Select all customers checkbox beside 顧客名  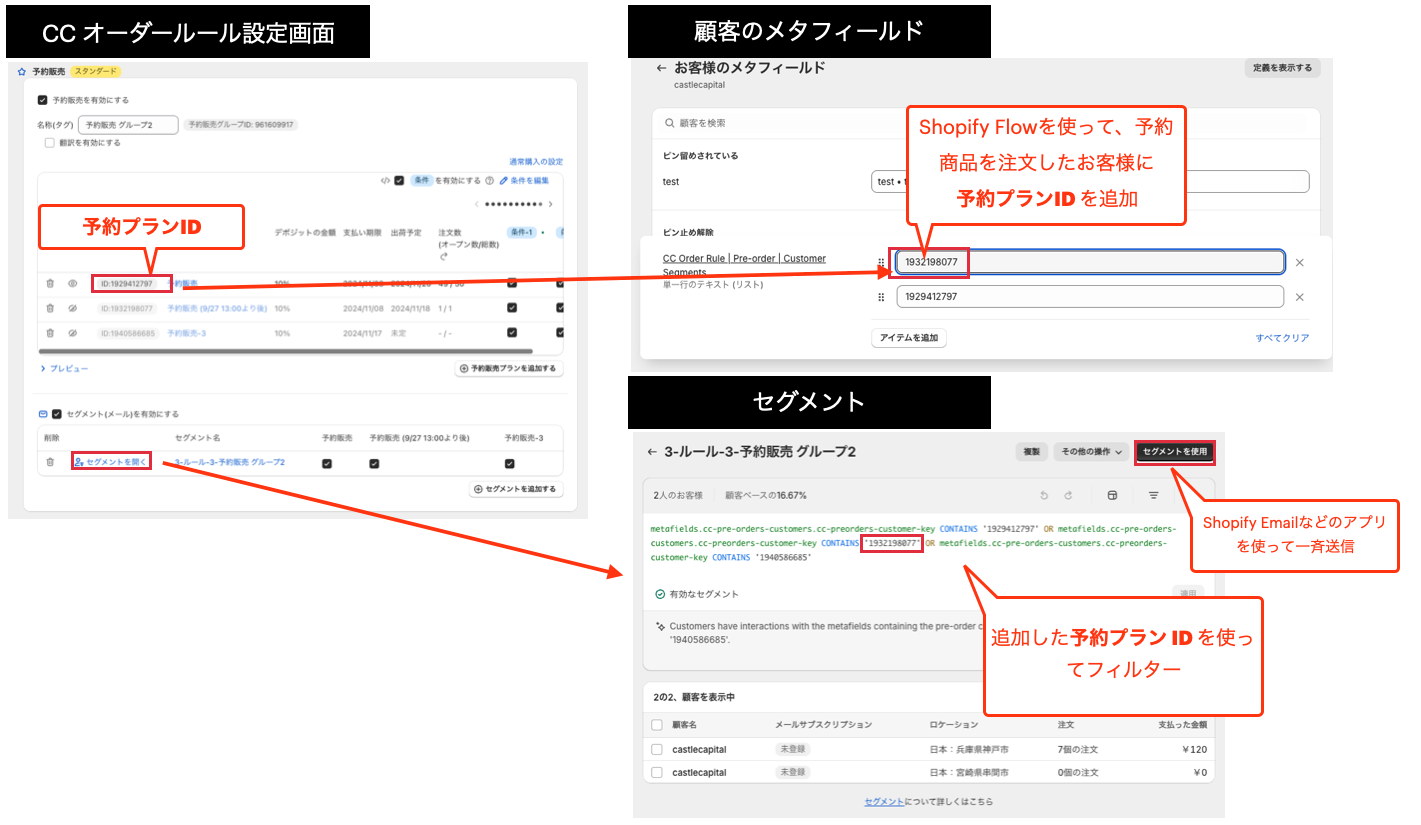657,724
